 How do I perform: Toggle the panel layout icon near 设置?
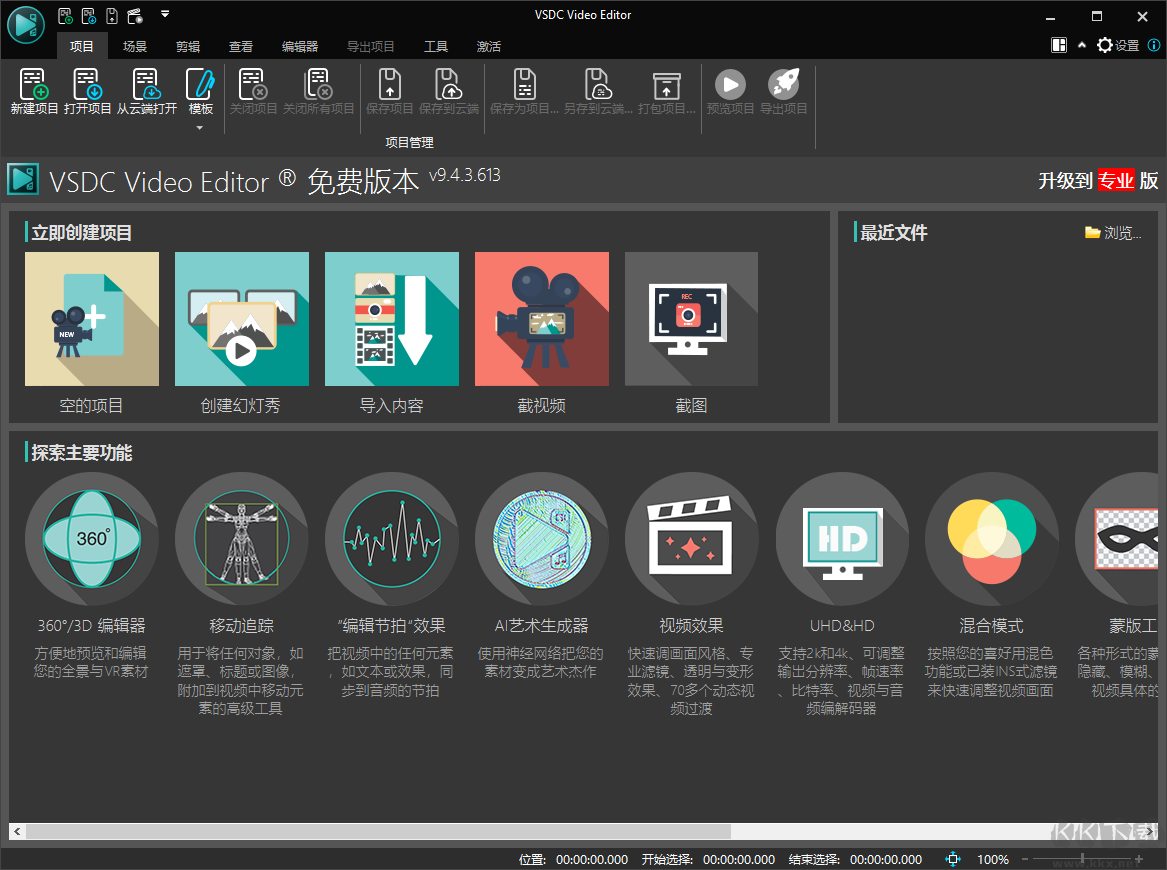coord(1058,45)
